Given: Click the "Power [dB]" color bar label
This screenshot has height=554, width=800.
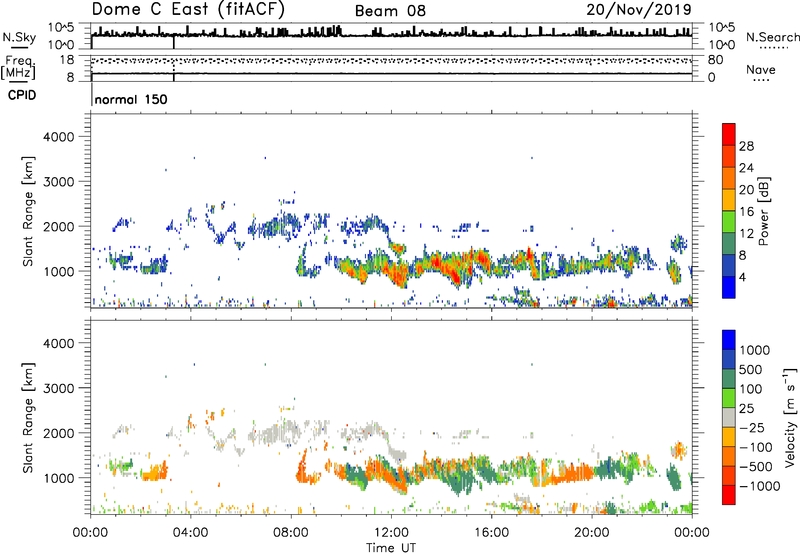Looking at the screenshot, I should tap(764, 211).
